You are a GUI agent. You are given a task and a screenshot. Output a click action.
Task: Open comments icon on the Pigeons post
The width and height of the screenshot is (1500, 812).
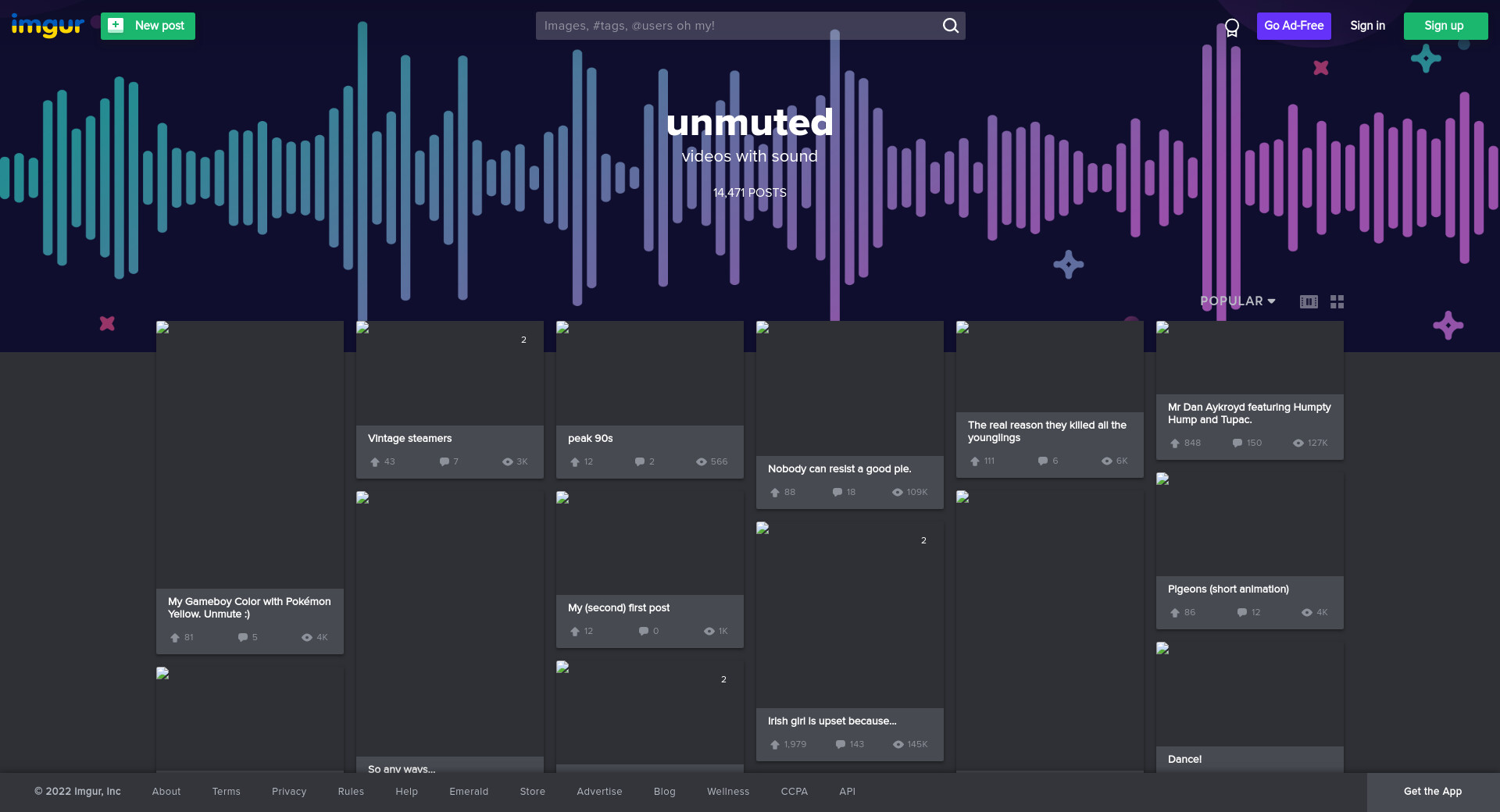coord(1242,612)
